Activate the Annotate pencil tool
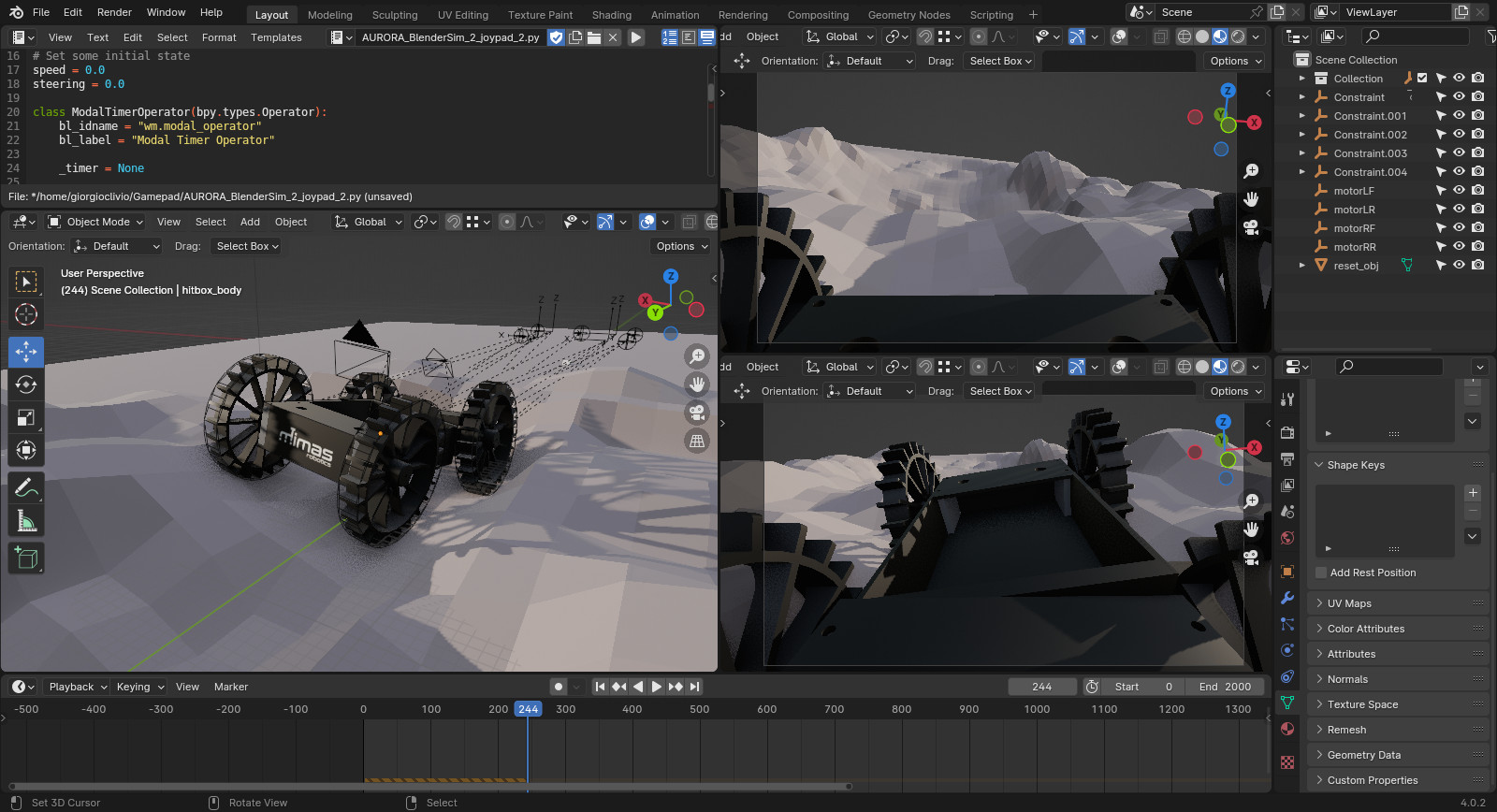Viewport: 1497px width, 812px height. pos(26,487)
